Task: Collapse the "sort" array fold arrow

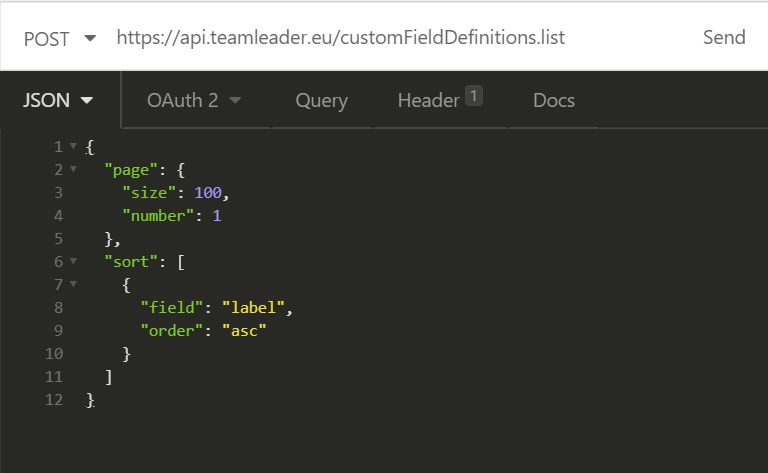Action: click(x=73, y=261)
